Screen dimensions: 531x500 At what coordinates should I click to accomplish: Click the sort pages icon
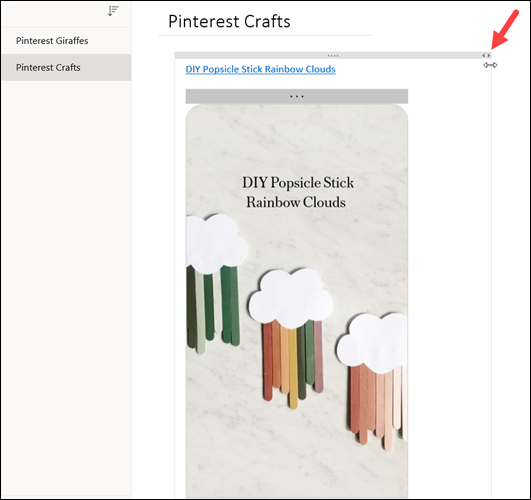point(113,11)
